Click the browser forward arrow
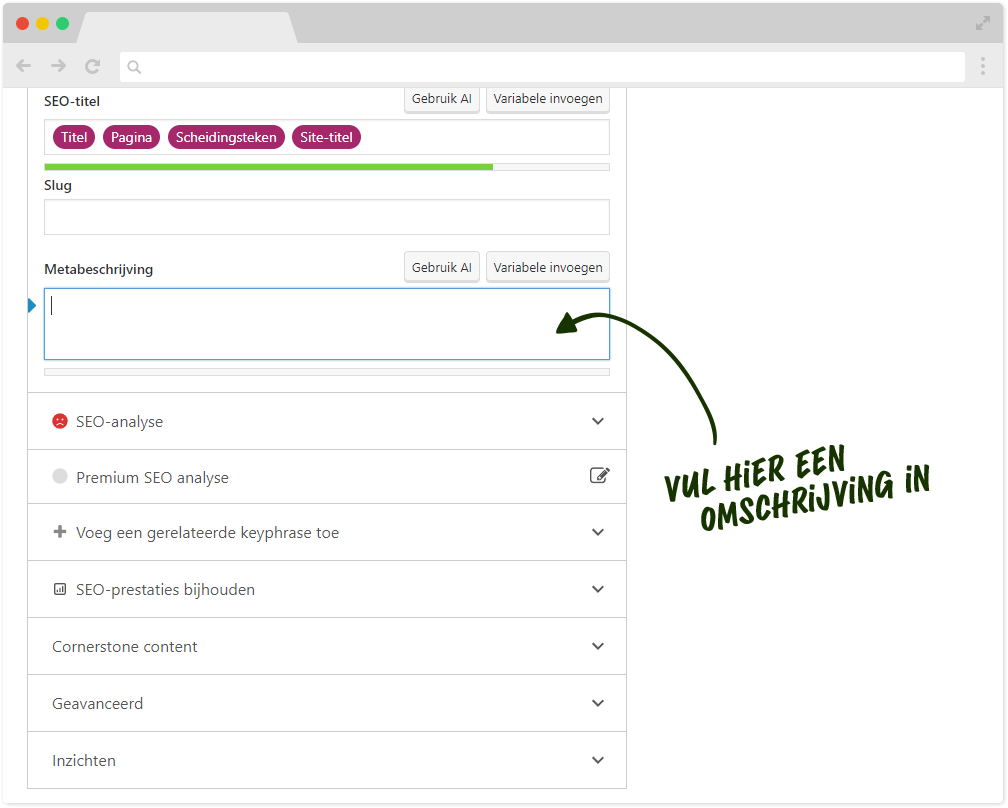1008x808 pixels. point(58,66)
